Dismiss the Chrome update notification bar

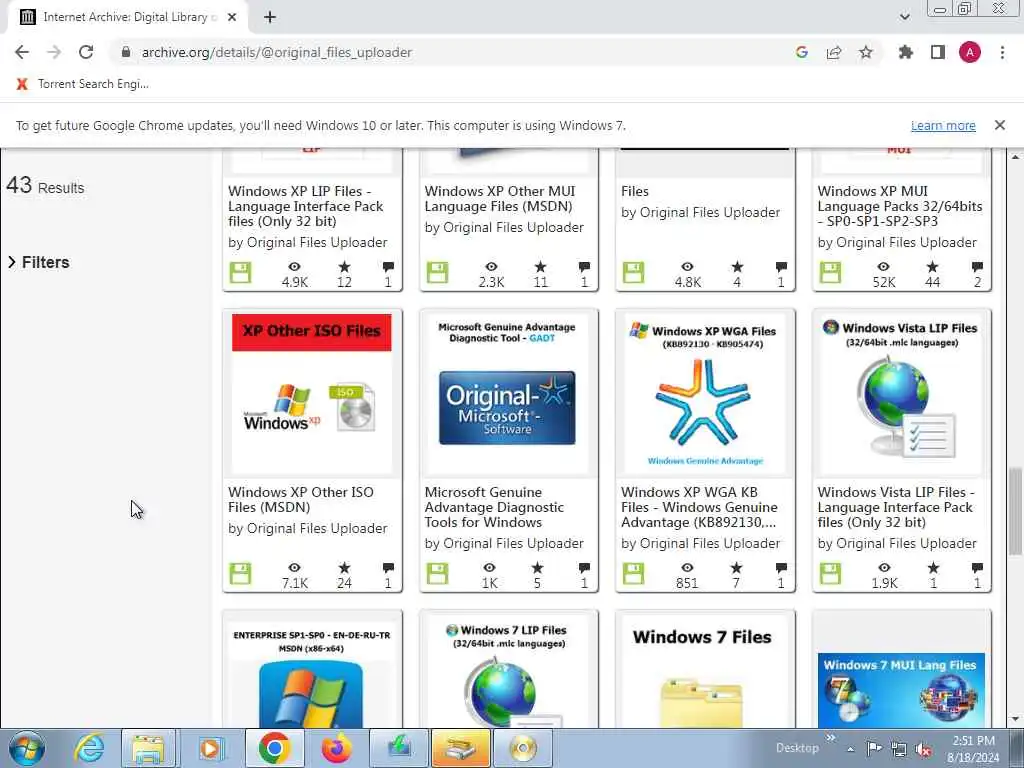click(1000, 125)
